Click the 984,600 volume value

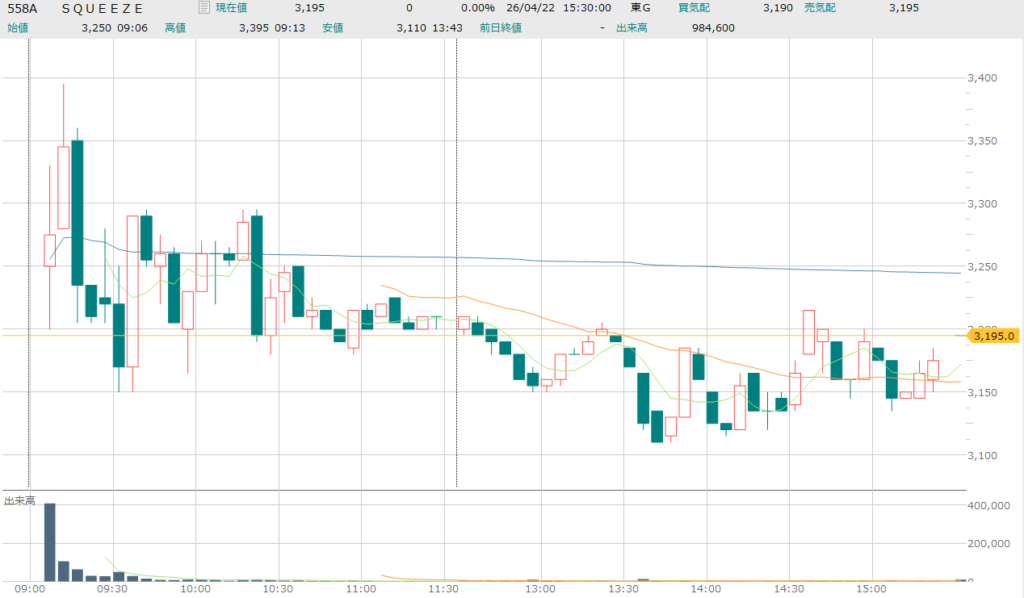pyautogui.click(x=713, y=28)
